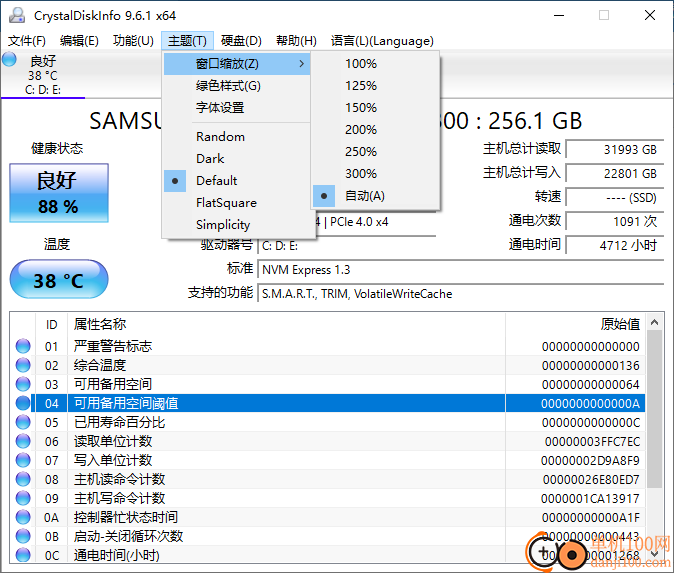
Task: Open the 功能(U) menu
Action: tap(133, 41)
